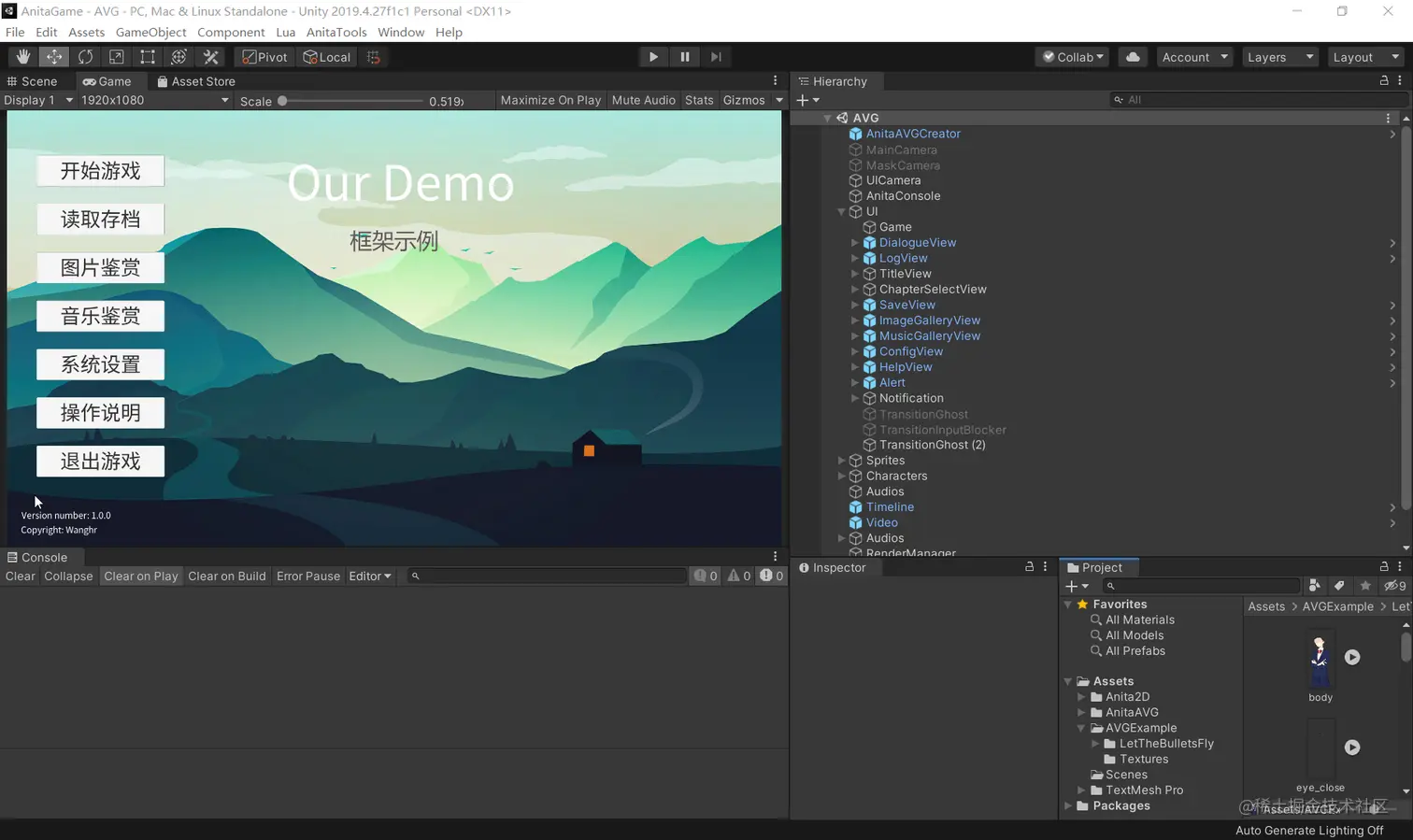Toggle the grid snapping icon

(374, 57)
